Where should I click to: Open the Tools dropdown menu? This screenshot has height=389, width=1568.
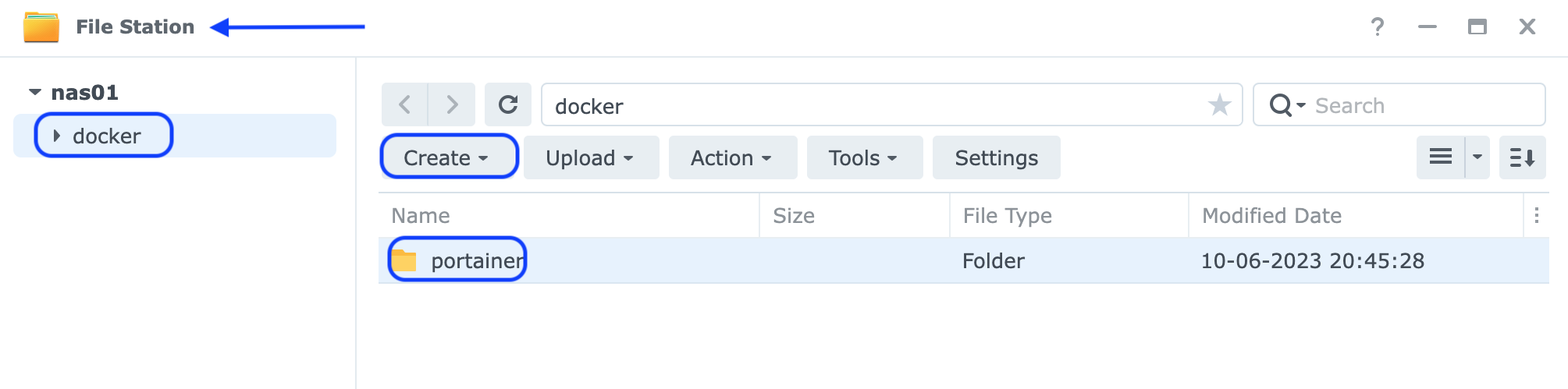(865, 157)
